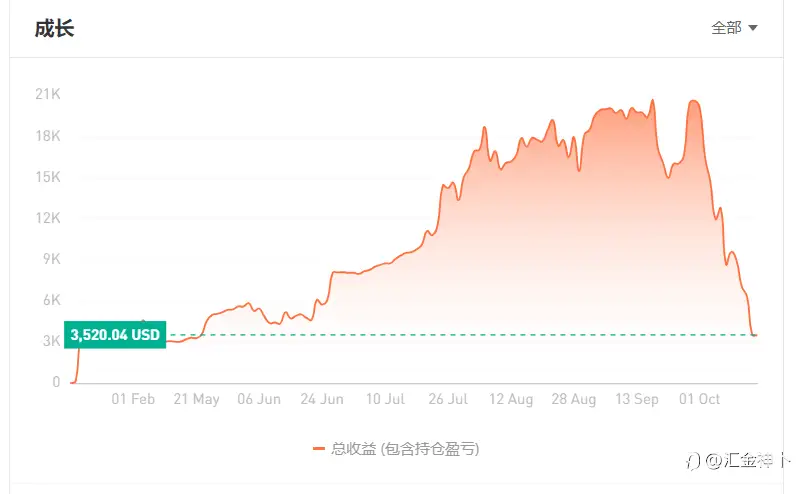Toggle the 总收益 legend series

[x=396, y=449]
